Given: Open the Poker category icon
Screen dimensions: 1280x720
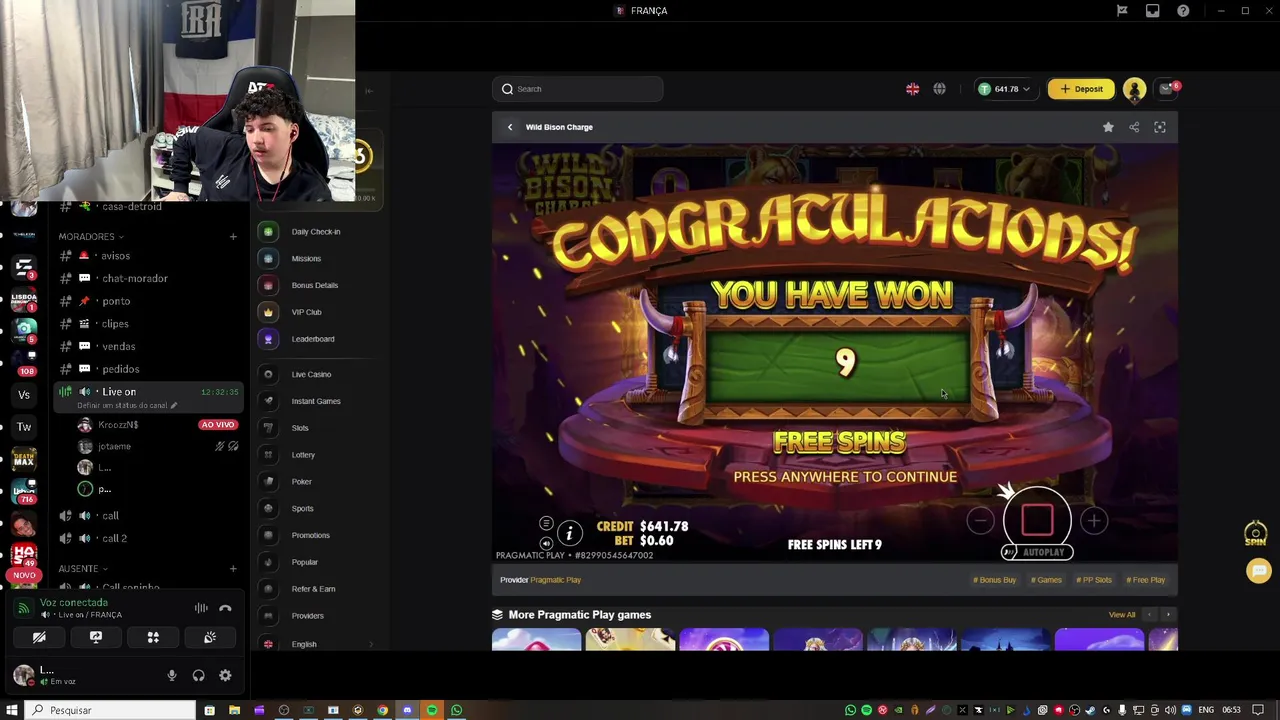Looking at the screenshot, I should coord(268,482).
